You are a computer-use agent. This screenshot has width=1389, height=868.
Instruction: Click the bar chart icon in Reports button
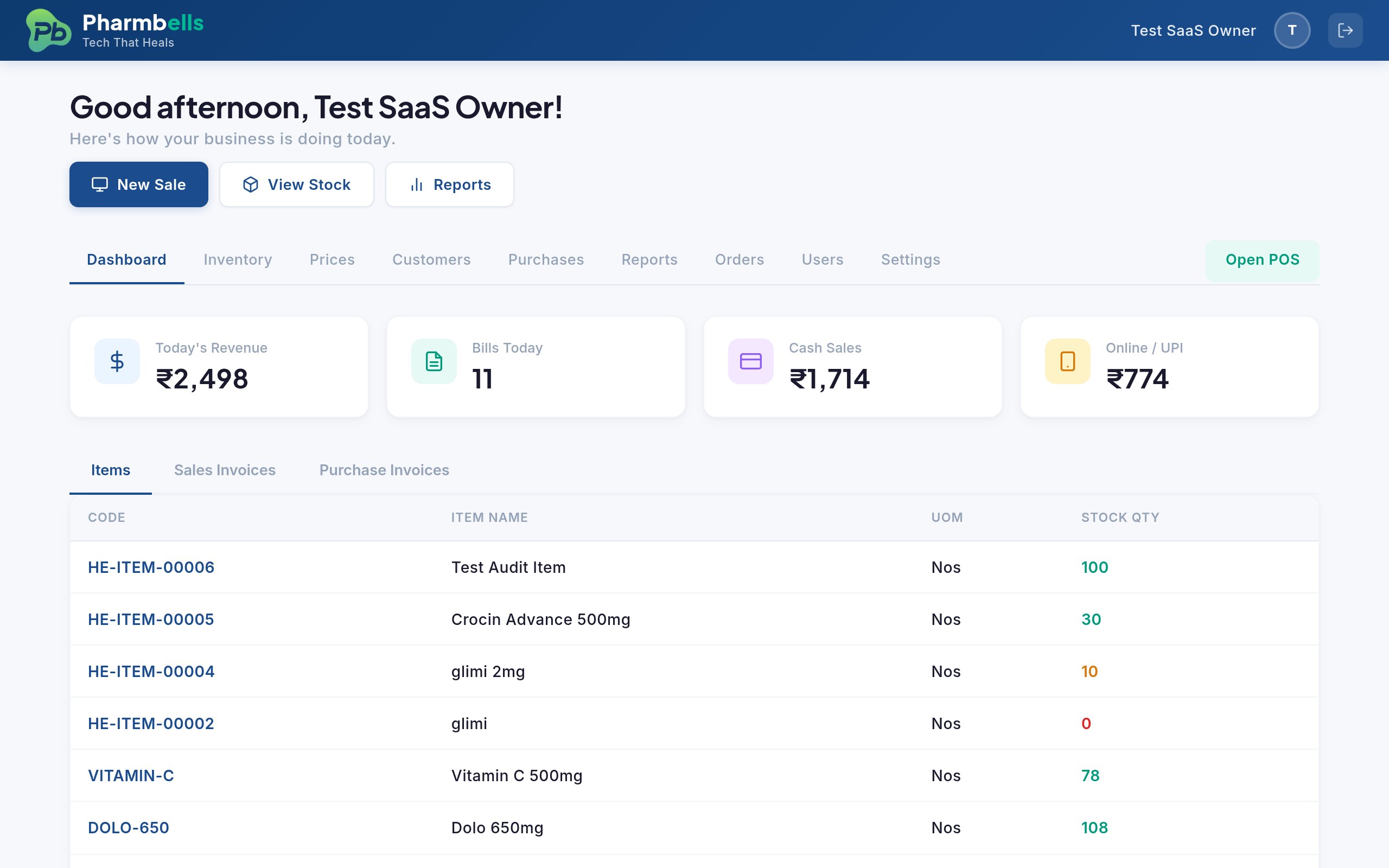point(416,184)
